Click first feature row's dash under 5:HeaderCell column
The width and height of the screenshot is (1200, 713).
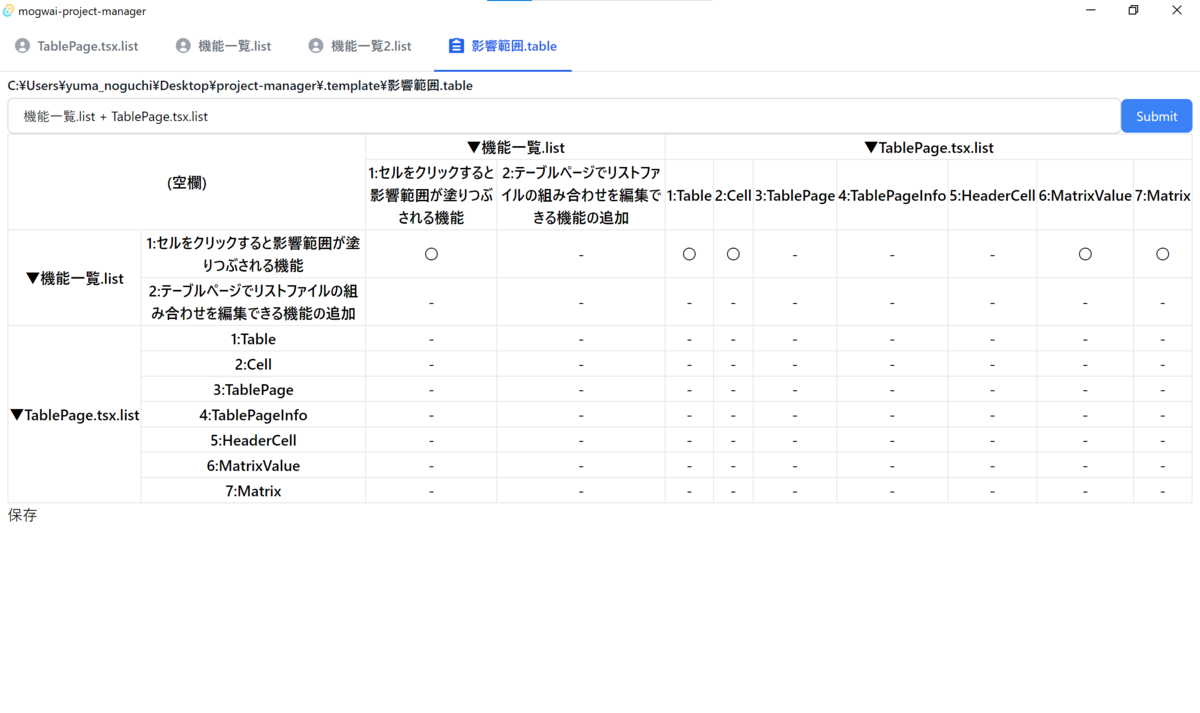click(992, 254)
